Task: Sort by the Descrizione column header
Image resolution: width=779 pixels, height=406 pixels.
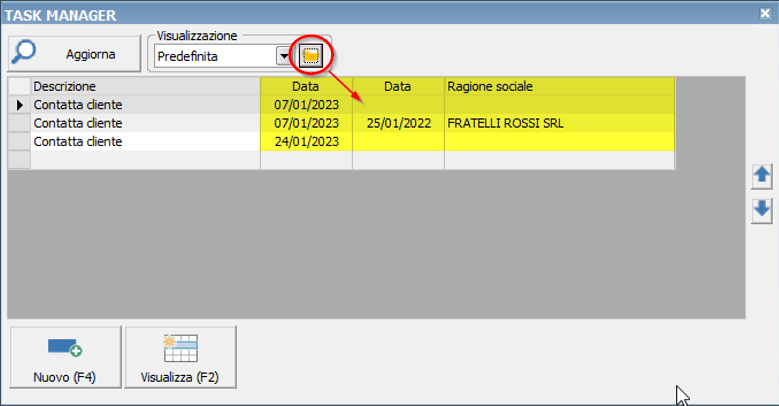Action: [145, 87]
